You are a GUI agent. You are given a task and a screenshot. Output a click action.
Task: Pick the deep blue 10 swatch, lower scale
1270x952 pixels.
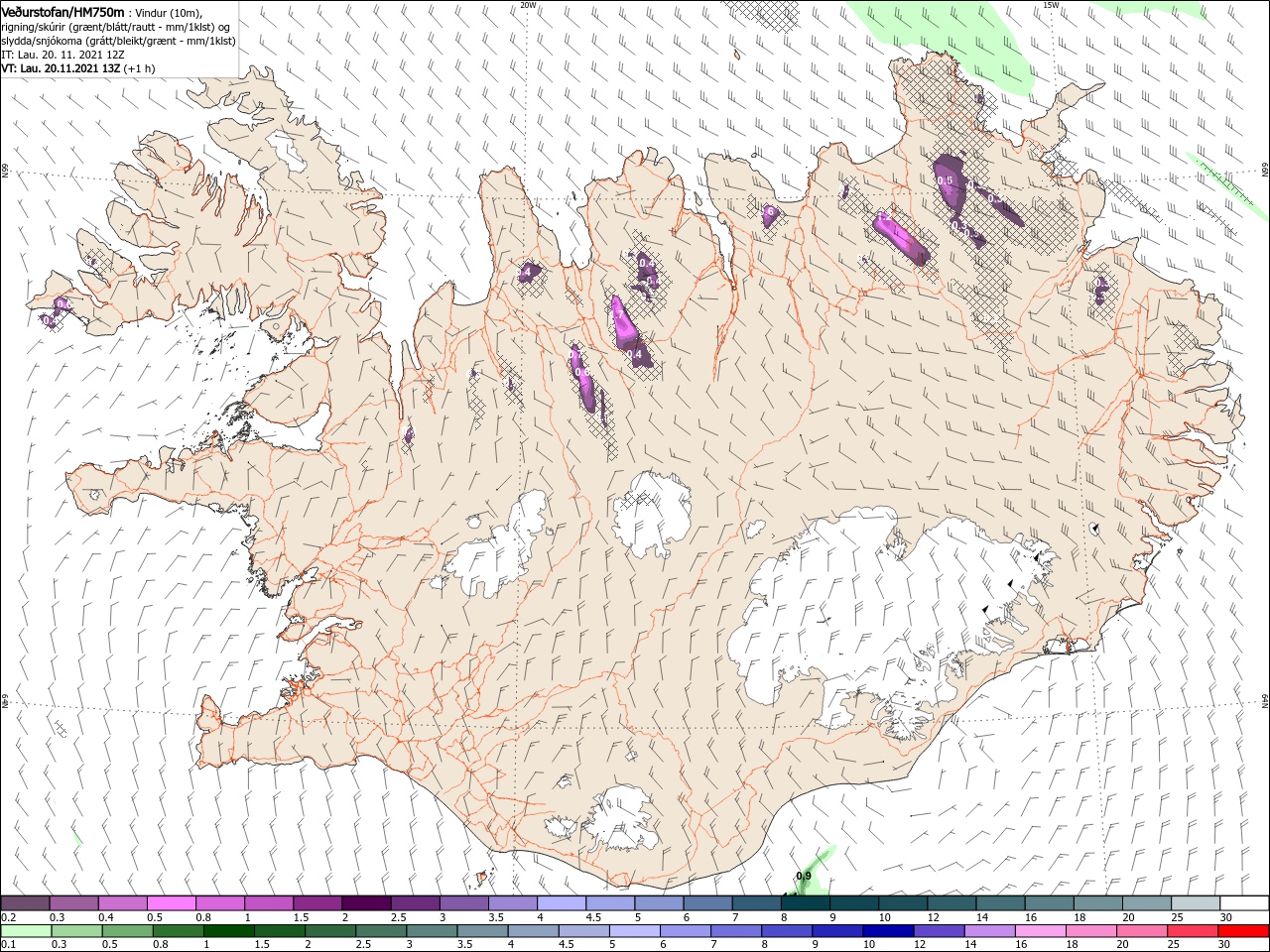point(887,931)
